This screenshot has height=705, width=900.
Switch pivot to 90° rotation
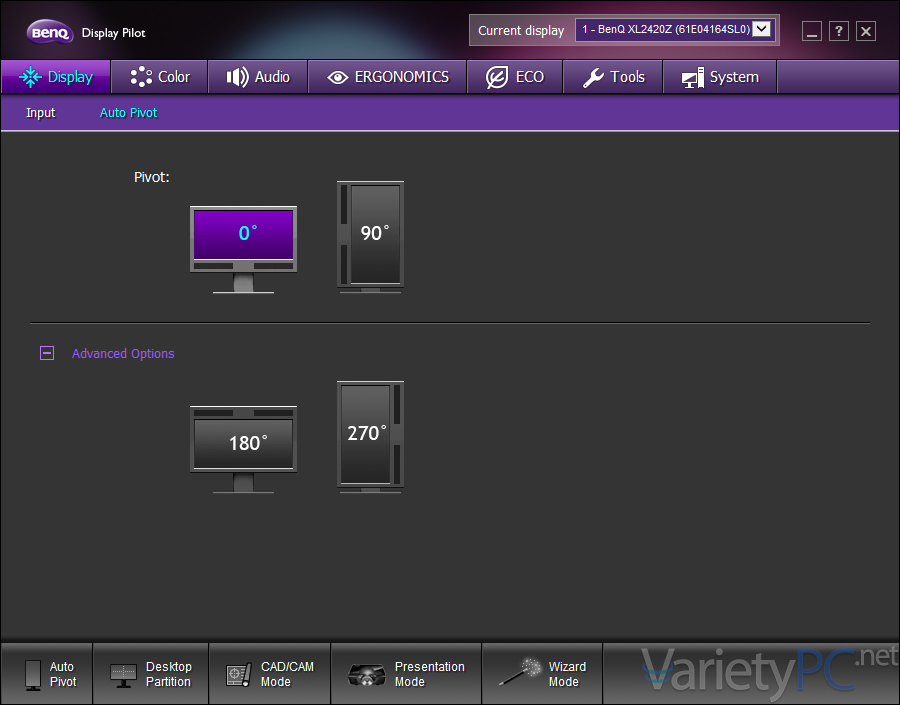pos(370,234)
